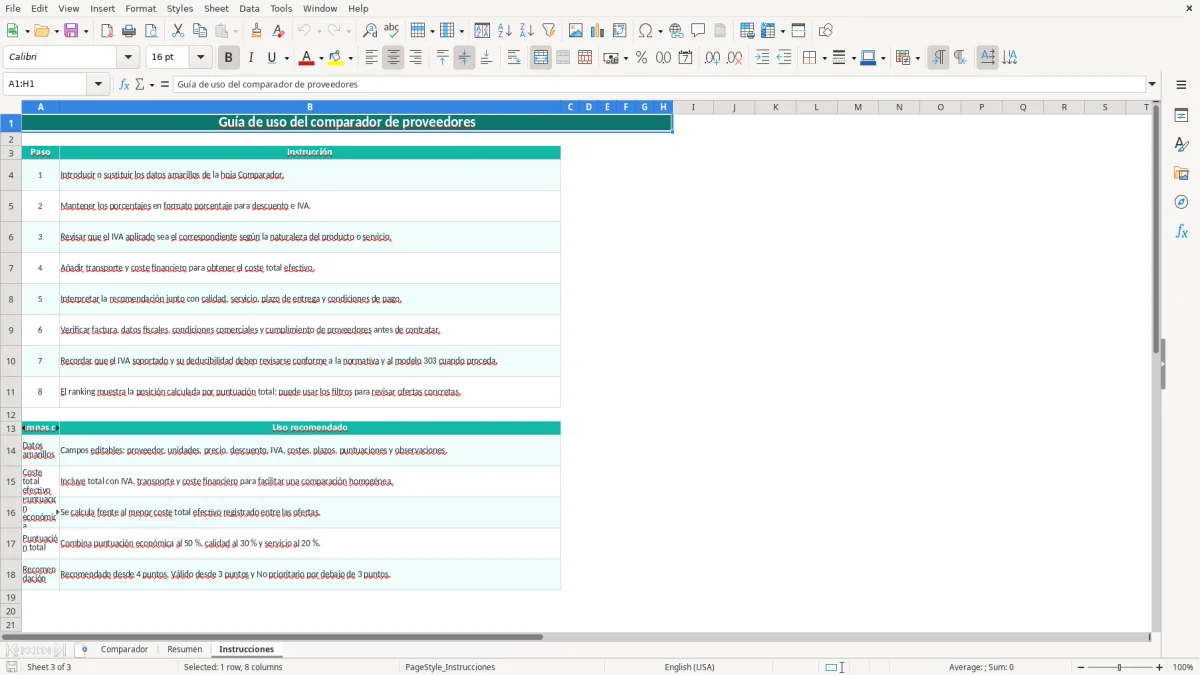Open the Data menu
This screenshot has width=1200, height=675.
coord(249,8)
